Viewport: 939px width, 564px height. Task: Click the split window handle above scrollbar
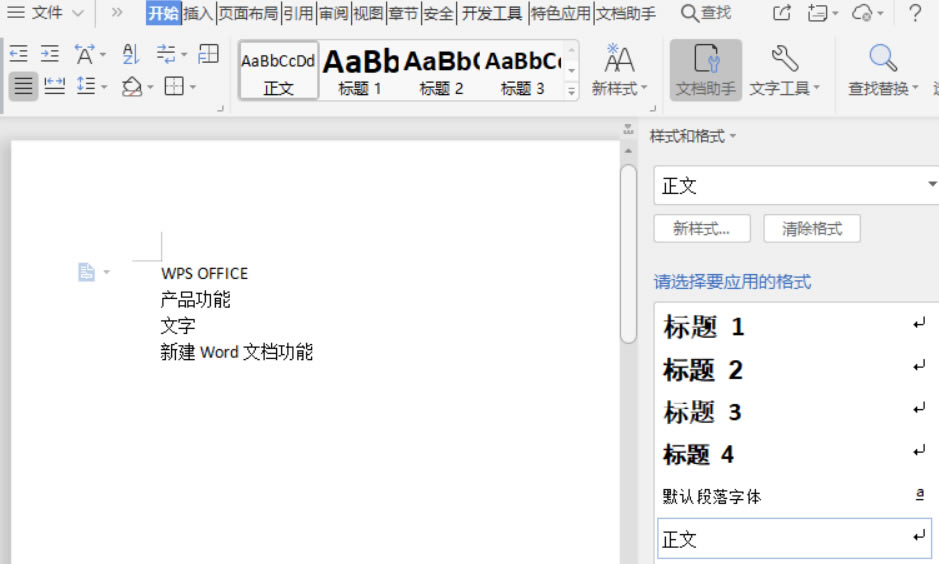click(628, 129)
